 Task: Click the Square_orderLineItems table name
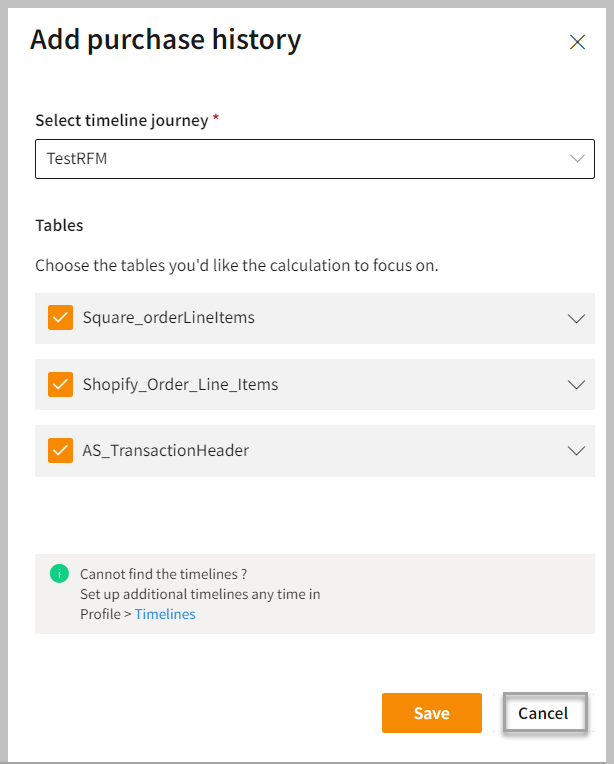point(168,318)
